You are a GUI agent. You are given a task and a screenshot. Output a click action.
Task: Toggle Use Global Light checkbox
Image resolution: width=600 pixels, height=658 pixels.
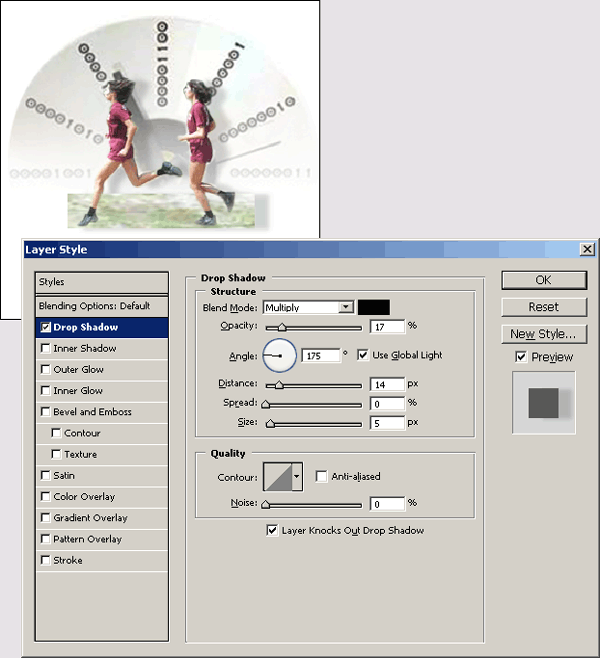(x=363, y=355)
